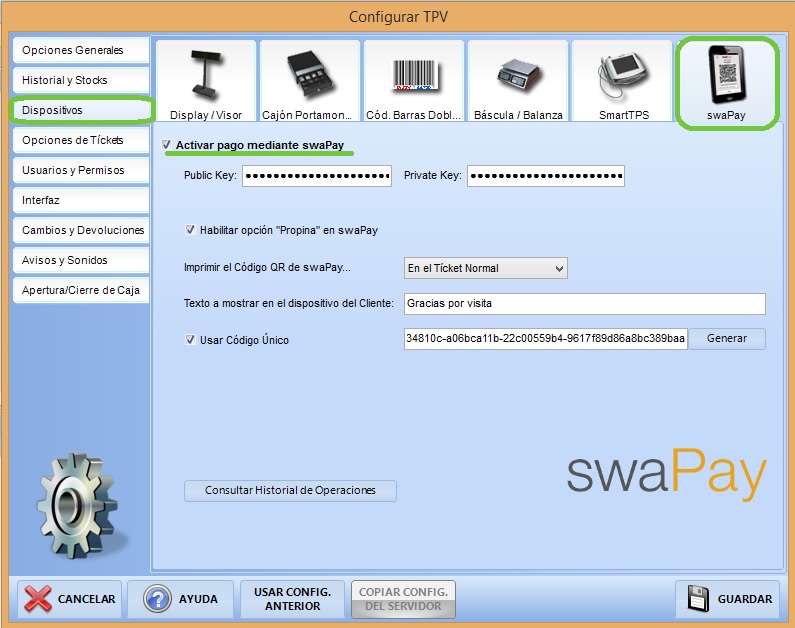Click COPIAR CONFIG. DEL SERVIDOR button

[x=404, y=599]
